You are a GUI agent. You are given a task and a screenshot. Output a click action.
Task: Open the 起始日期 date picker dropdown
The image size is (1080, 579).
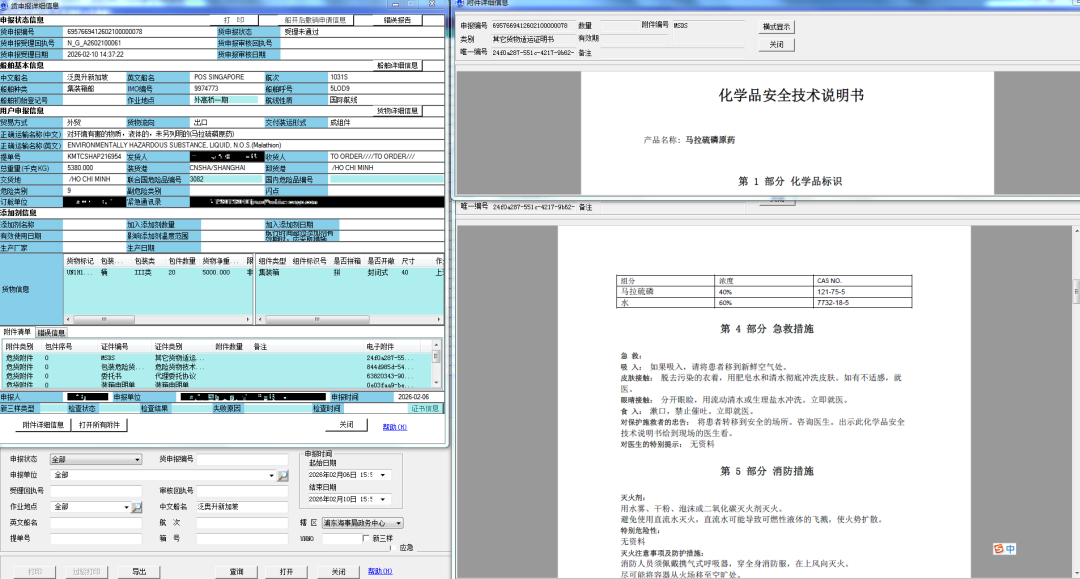coord(383,475)
